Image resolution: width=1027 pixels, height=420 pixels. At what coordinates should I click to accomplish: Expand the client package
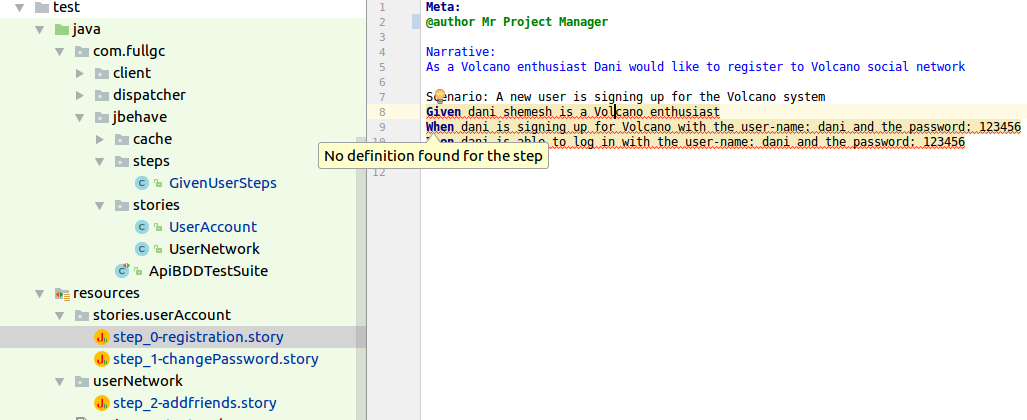click(x=81, y=73)
